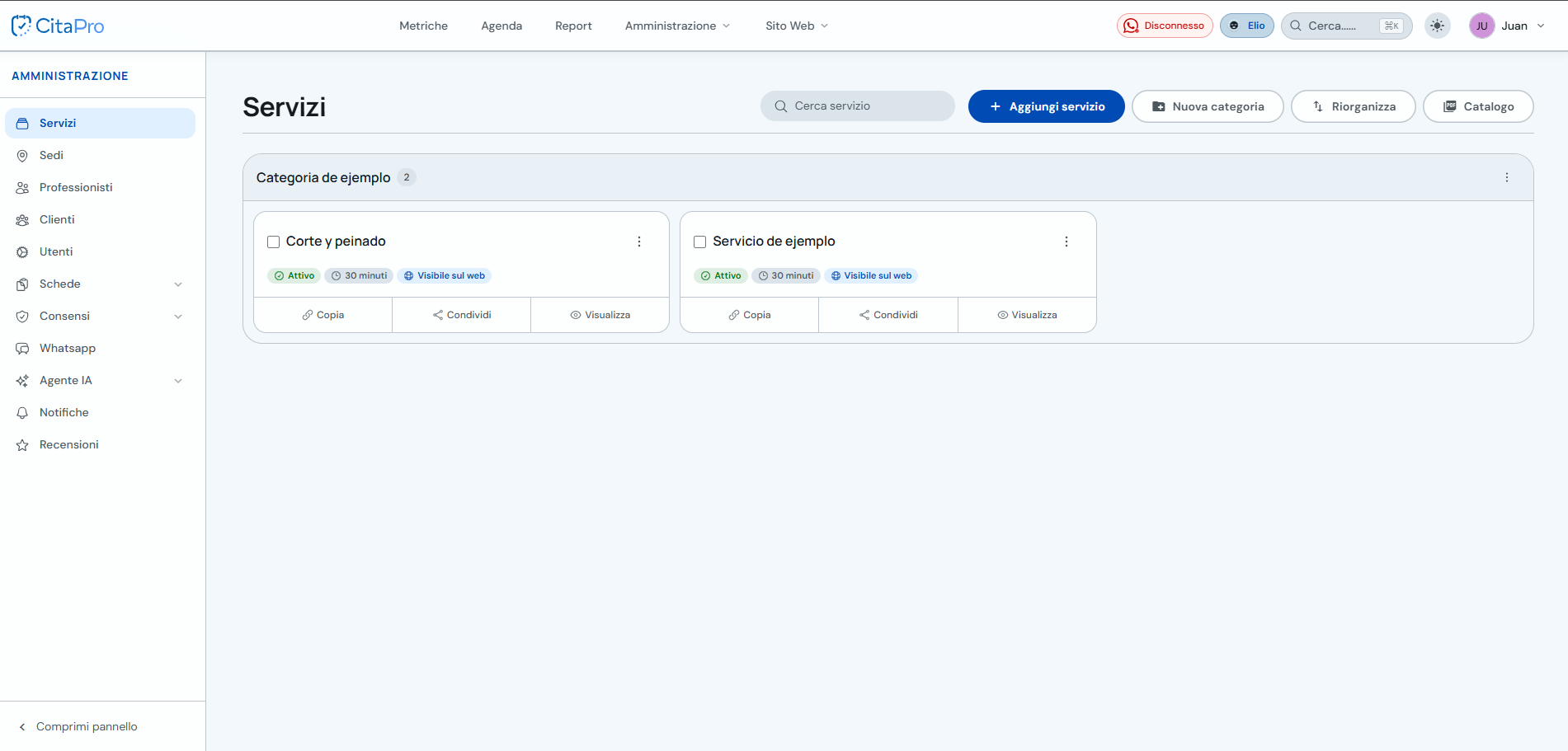Click the Servicio de ejemplo service title
1568x751 pixels.
tap(774, 242)
